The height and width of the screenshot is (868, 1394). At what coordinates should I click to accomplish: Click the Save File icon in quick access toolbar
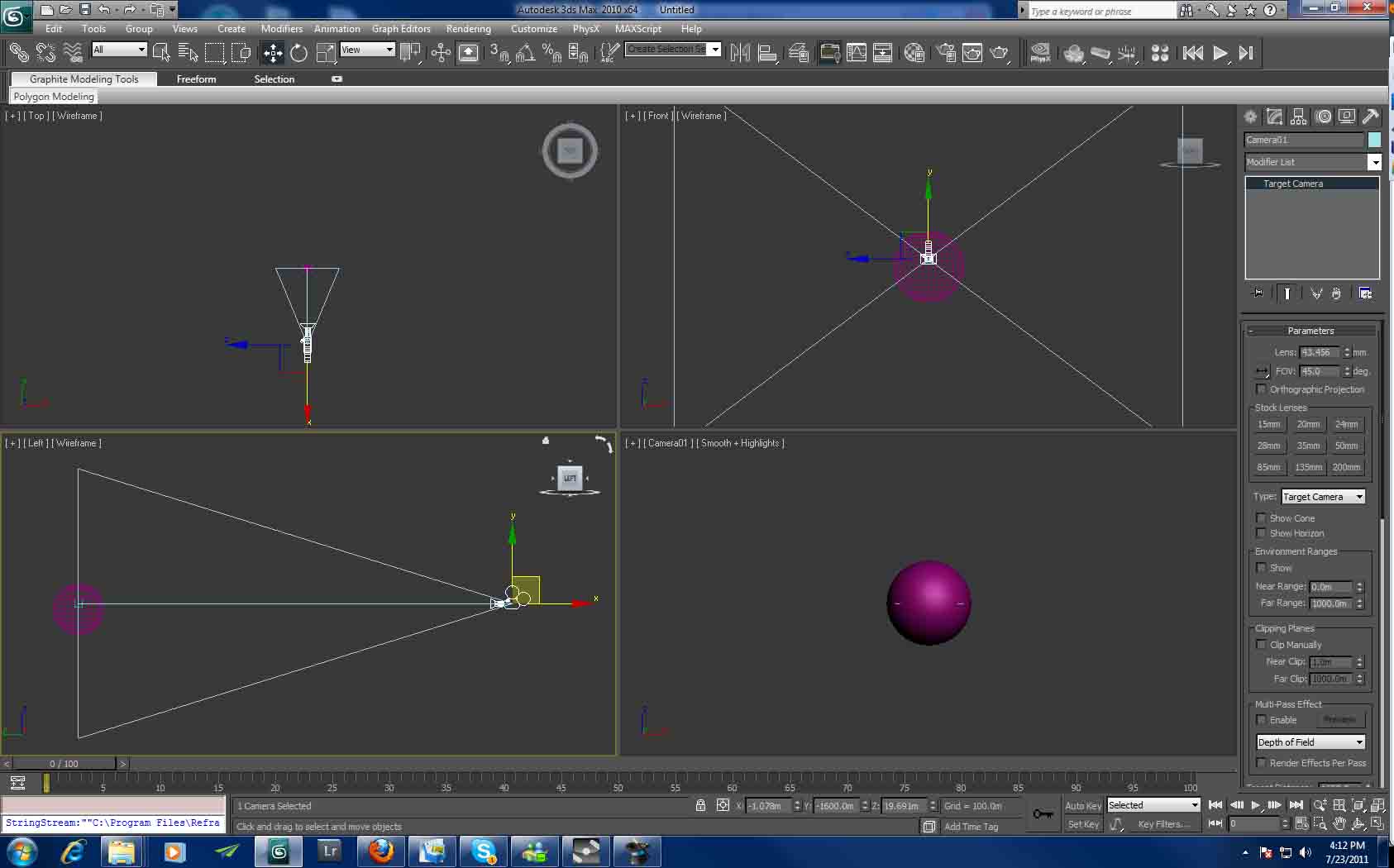click(x=84, y=10)
